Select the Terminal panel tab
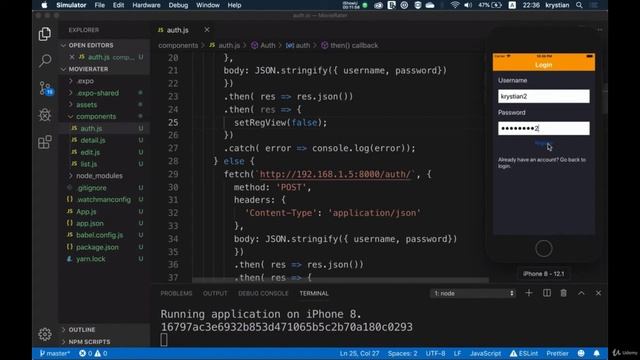 tap(314, 293)
